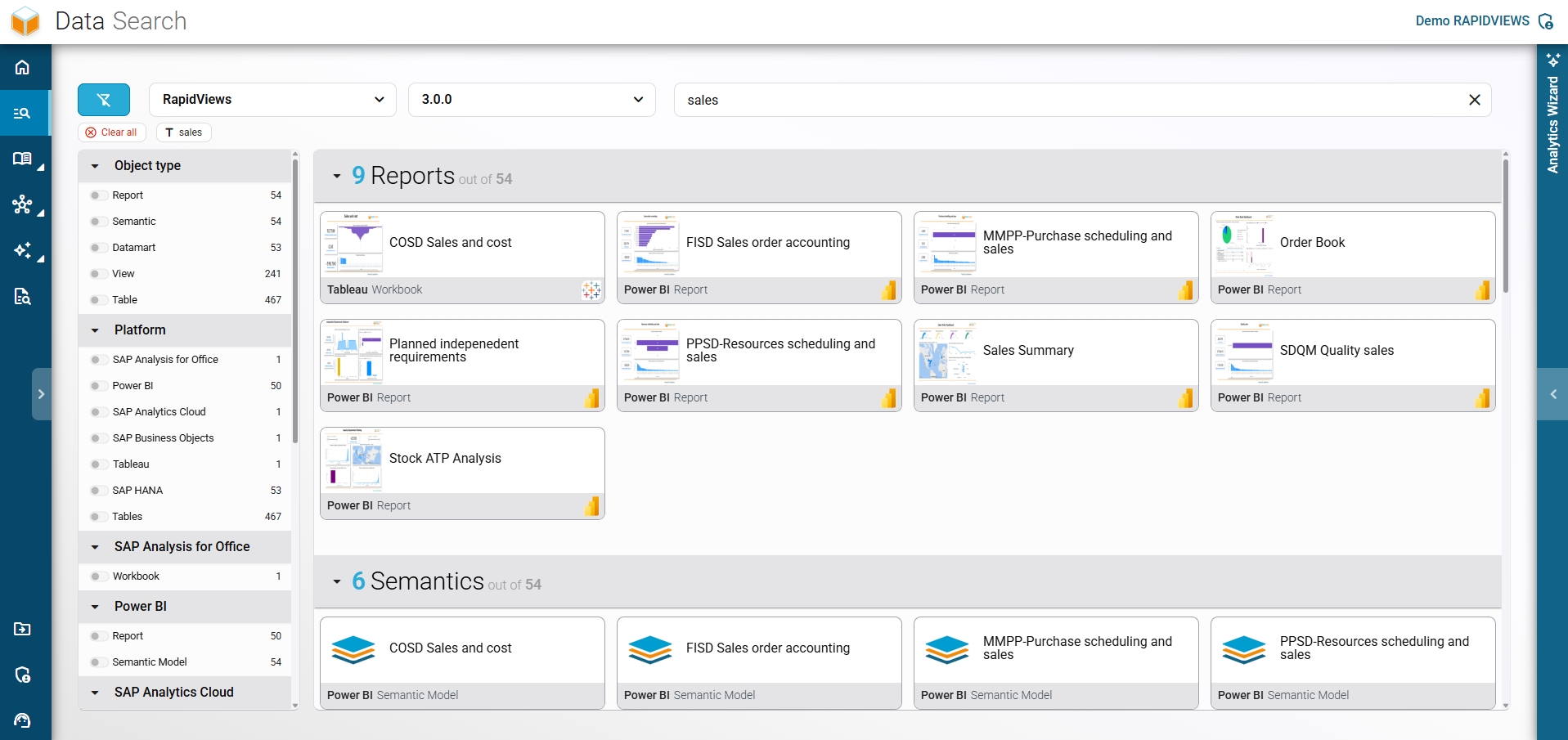The height and width of the screenshot is (740, 1568).
Task: Click Power BI icon on Sales Summary card
Action: point(1185,397)
